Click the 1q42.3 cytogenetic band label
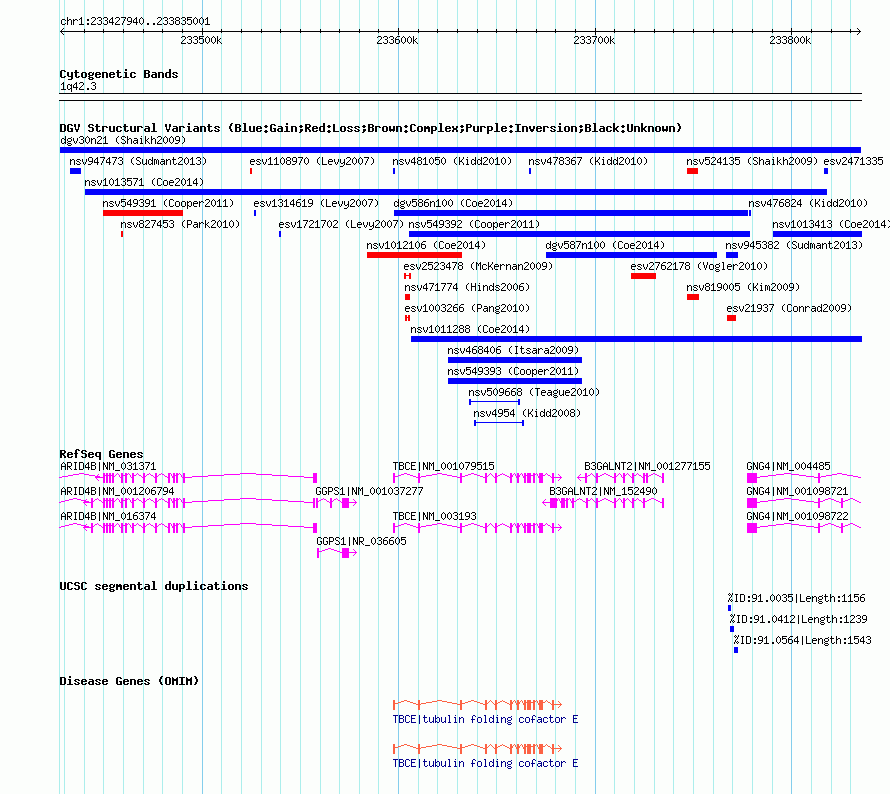This screenshot has height=794, width=890. [78, 86]
